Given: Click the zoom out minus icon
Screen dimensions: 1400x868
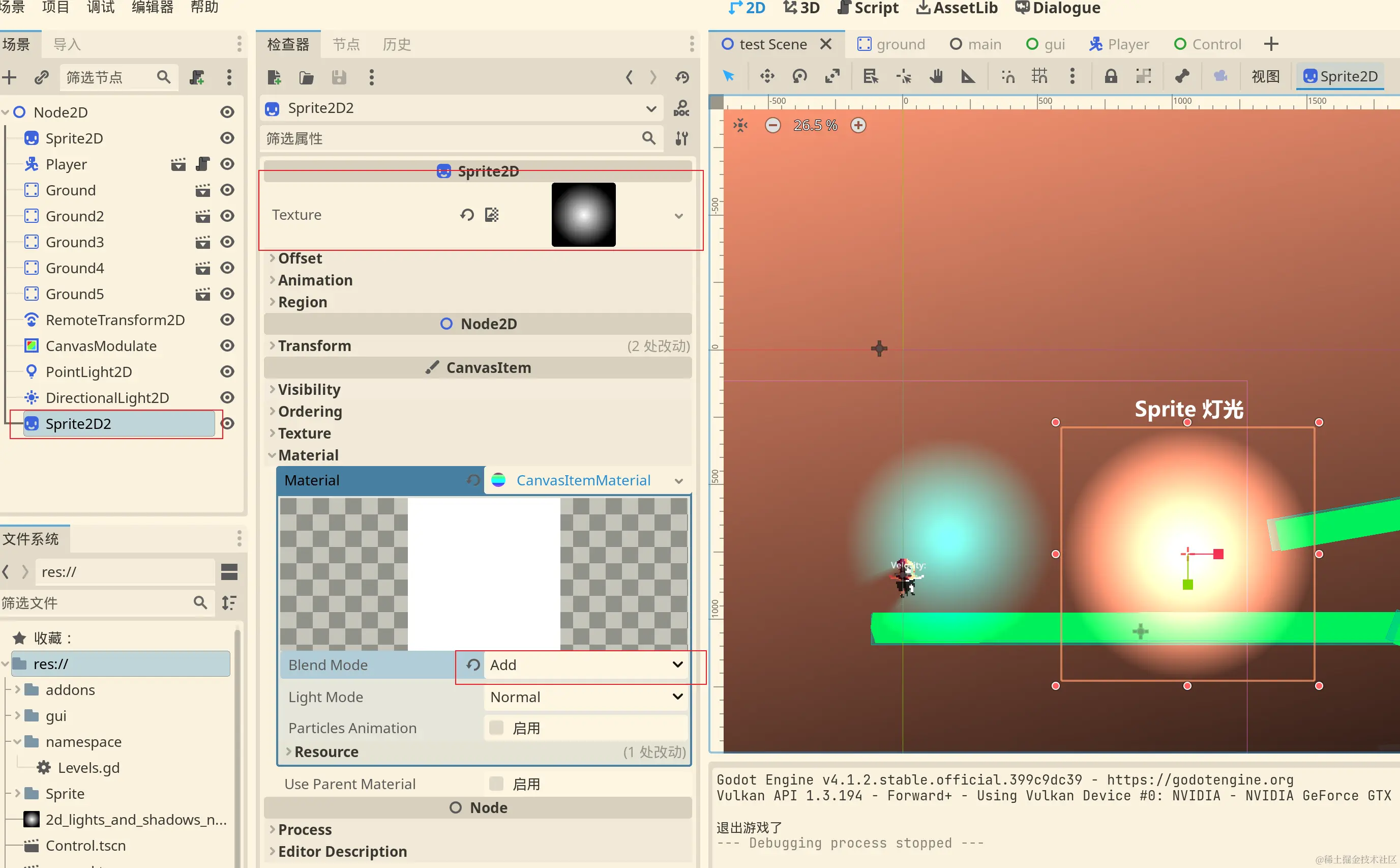Looking at the screenshot, I should click(773, 125).
